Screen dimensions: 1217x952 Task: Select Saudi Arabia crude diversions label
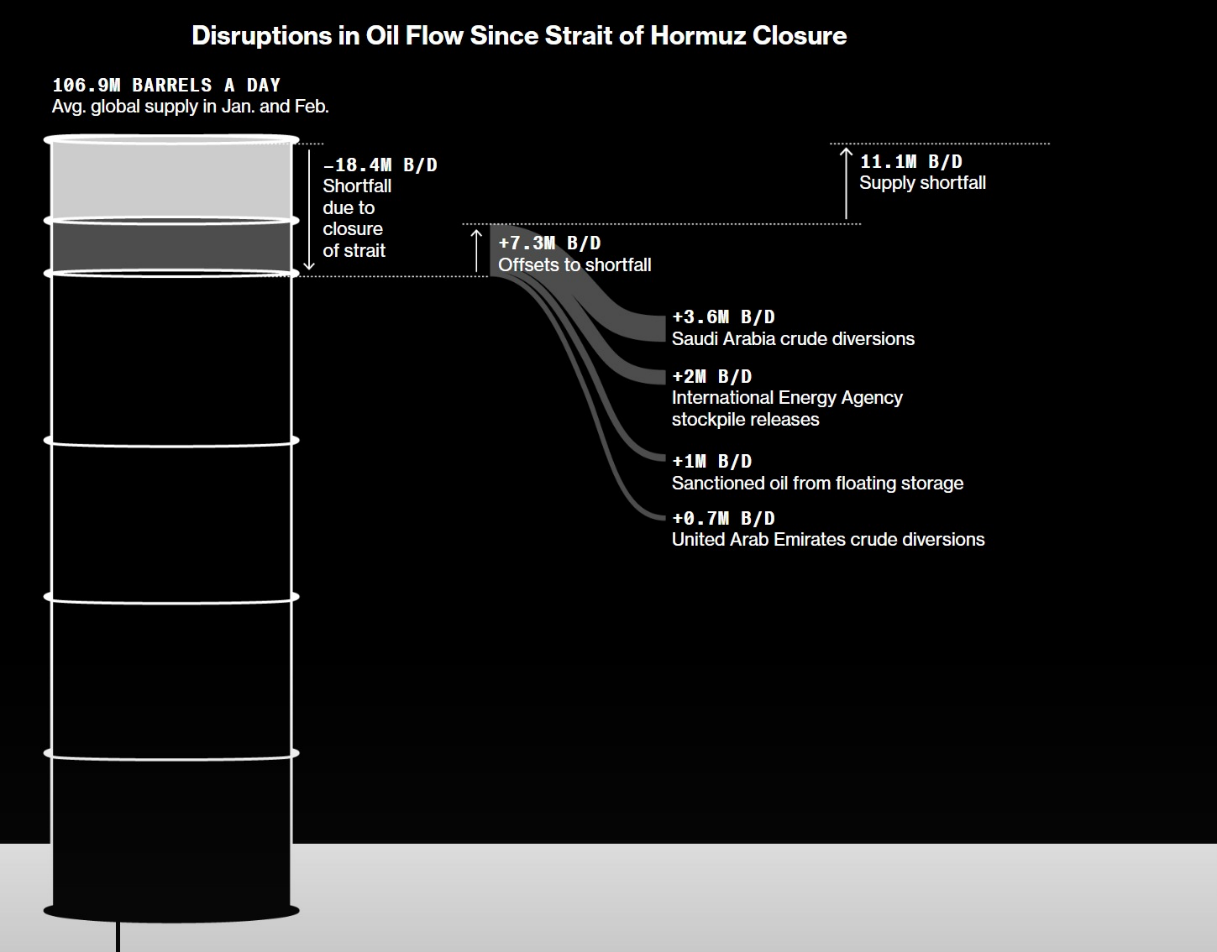792,339
